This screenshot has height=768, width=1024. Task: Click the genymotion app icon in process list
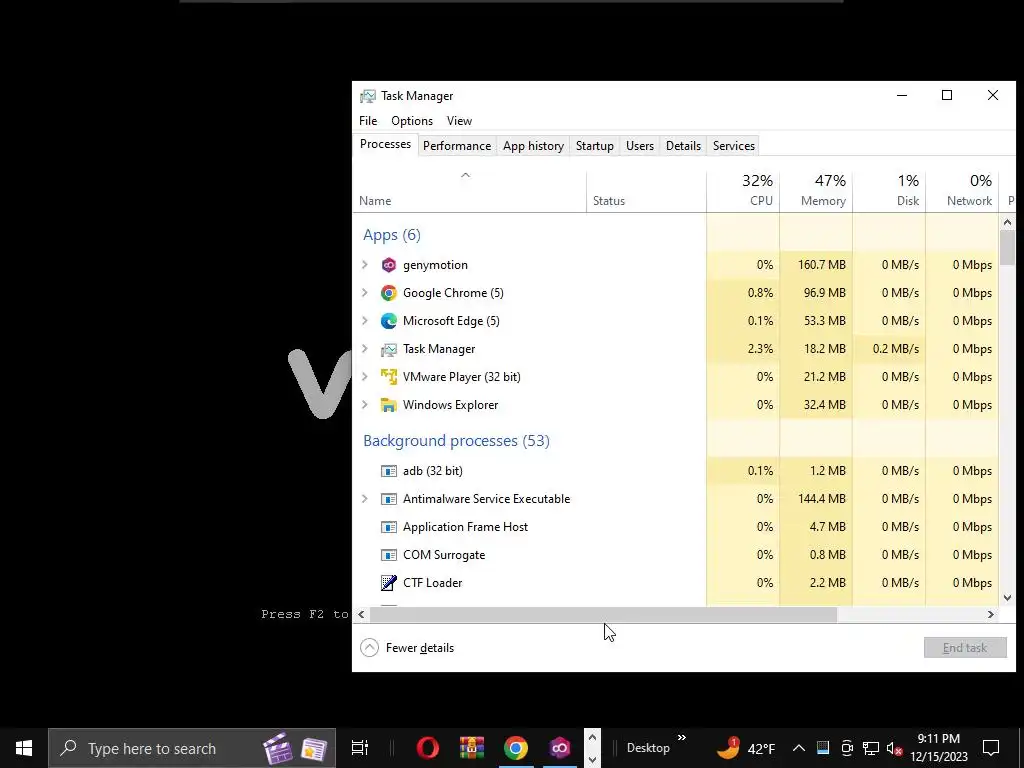(389, 265)
